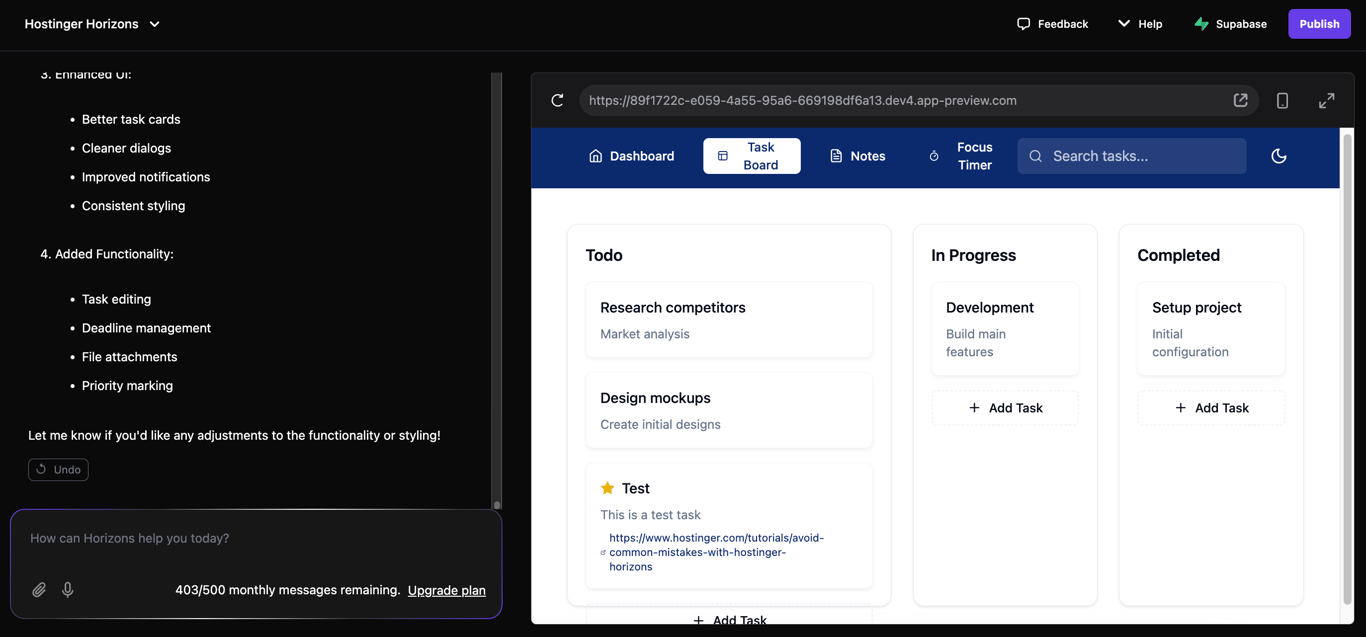Image resolution: width=1366 pixels, height=637 pixels.
Task: Click the Publish button
Action: tap(1319, 23)
